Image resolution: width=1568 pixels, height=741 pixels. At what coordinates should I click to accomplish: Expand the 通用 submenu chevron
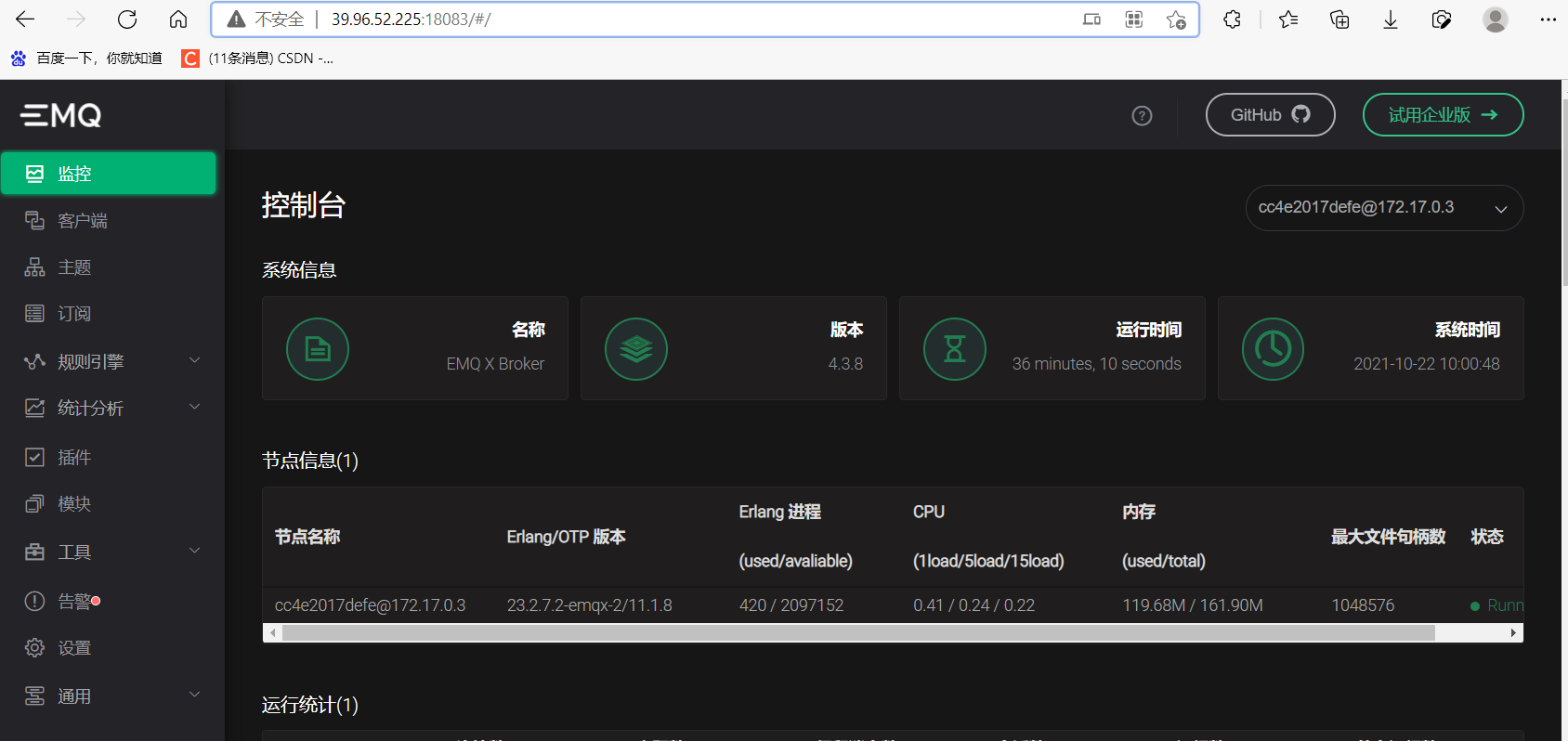[195, 695]
